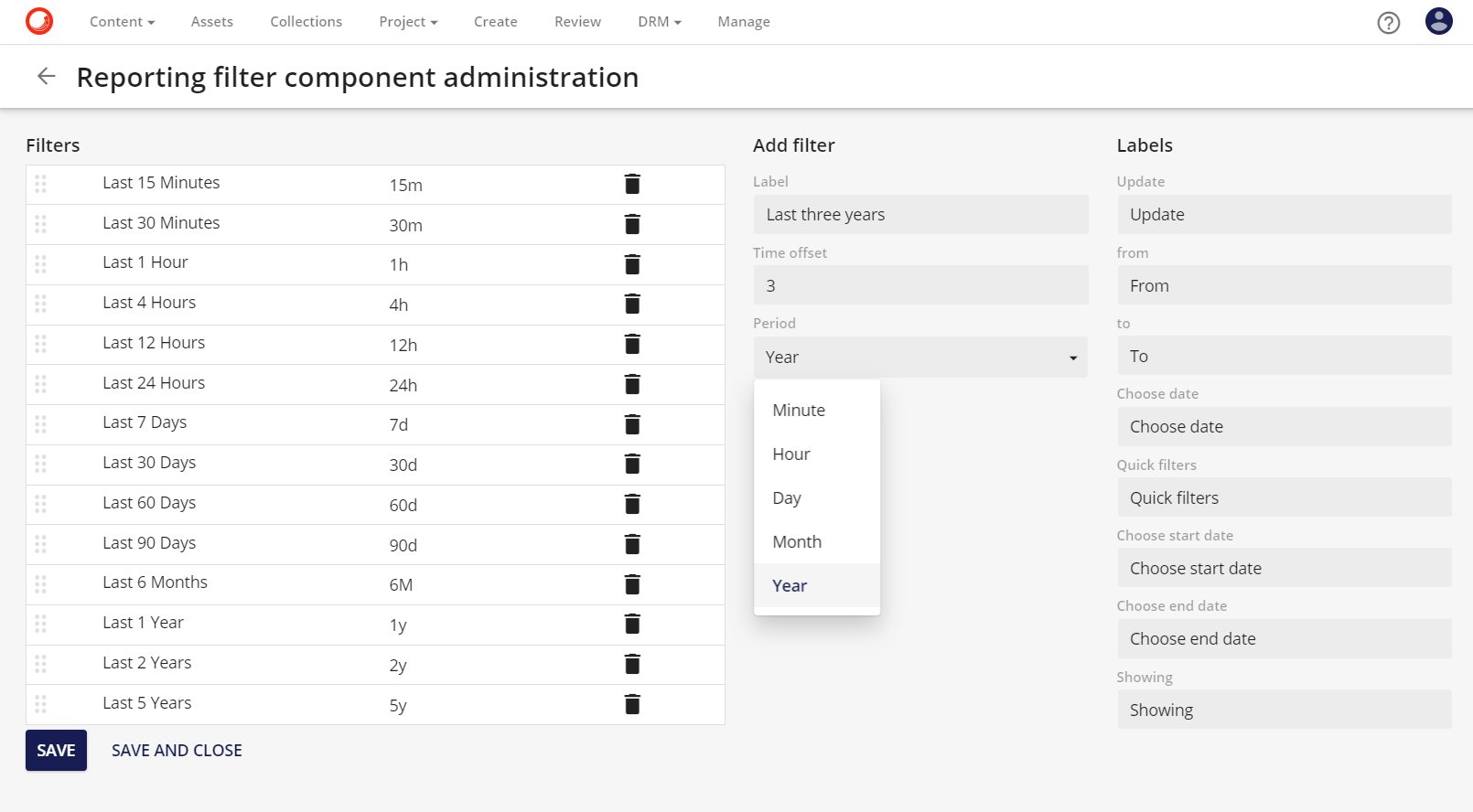Image resolution: width=1473 pixels, height=812 pixels.
Task: Delete the Last 6 Months filter
Action: 632,584
